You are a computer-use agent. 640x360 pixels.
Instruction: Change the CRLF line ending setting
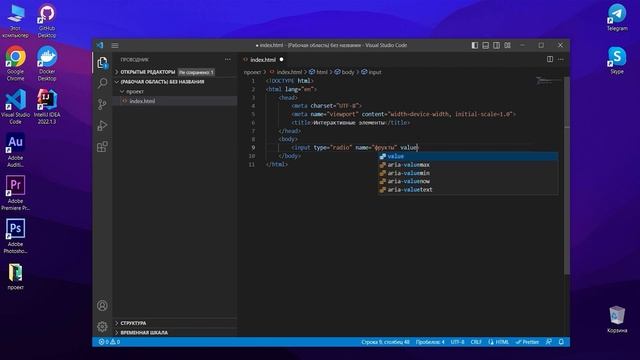pos(476,342)
